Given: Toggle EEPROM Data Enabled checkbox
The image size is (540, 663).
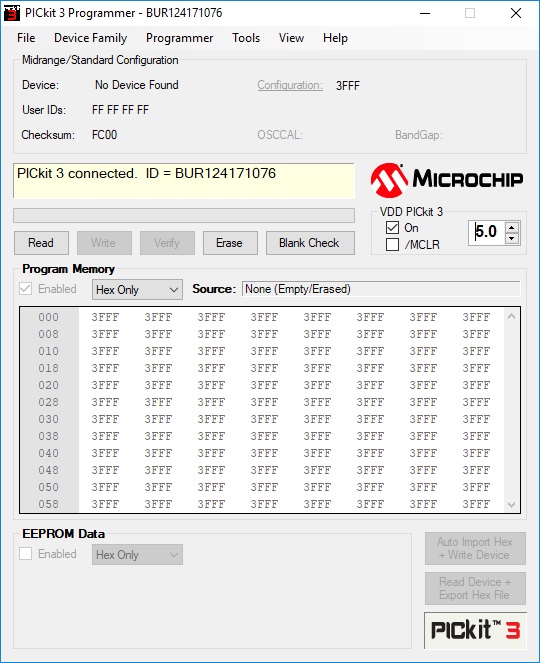Looking at the screenshot, I should click(x=25, y=553).
